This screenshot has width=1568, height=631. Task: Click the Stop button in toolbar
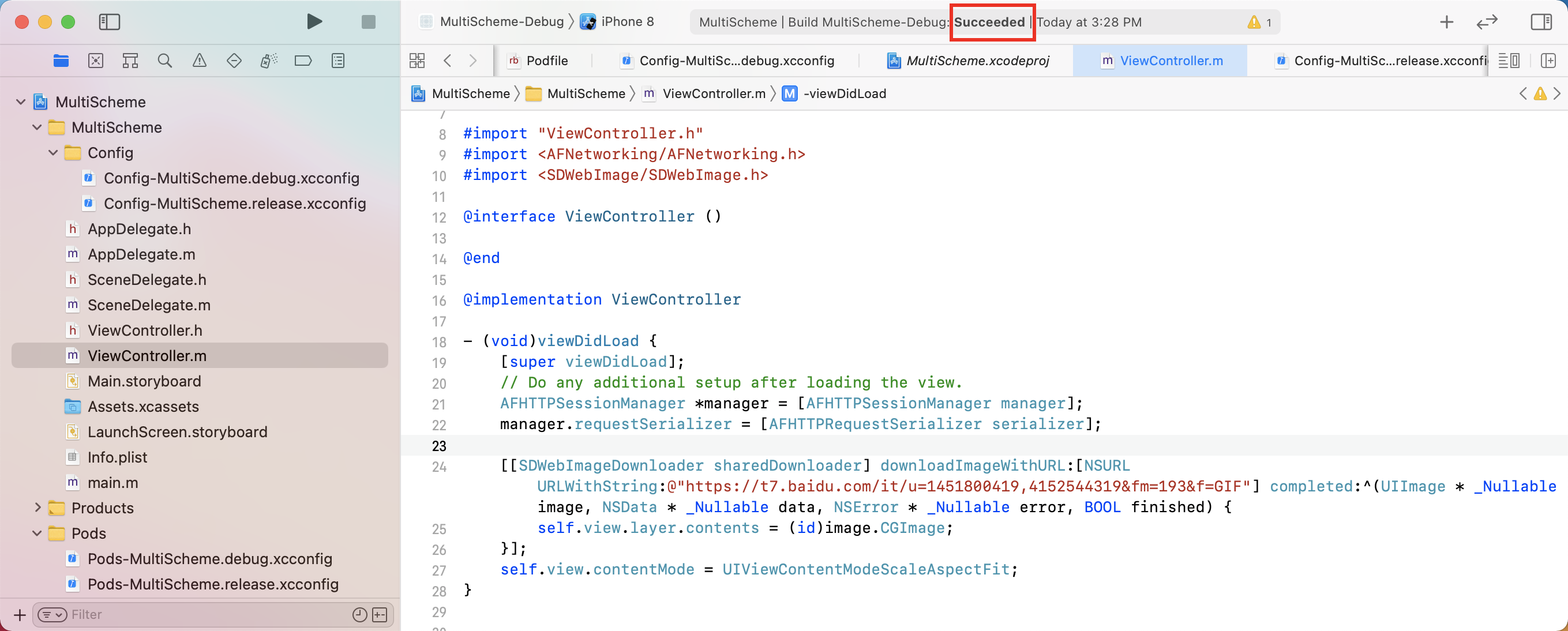pyautogui.click(x=368, y=22)
